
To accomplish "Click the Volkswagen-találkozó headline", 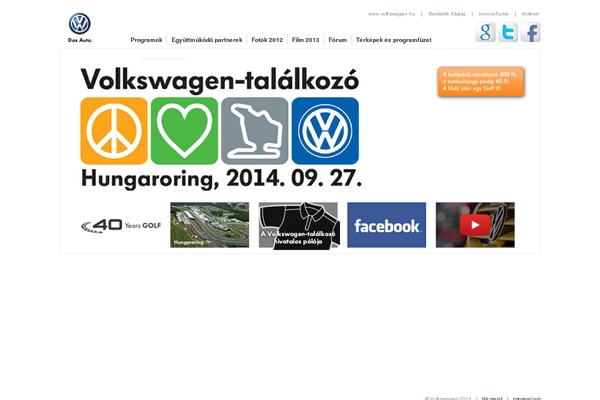I will pyautogui.click(x=220, y=80).
